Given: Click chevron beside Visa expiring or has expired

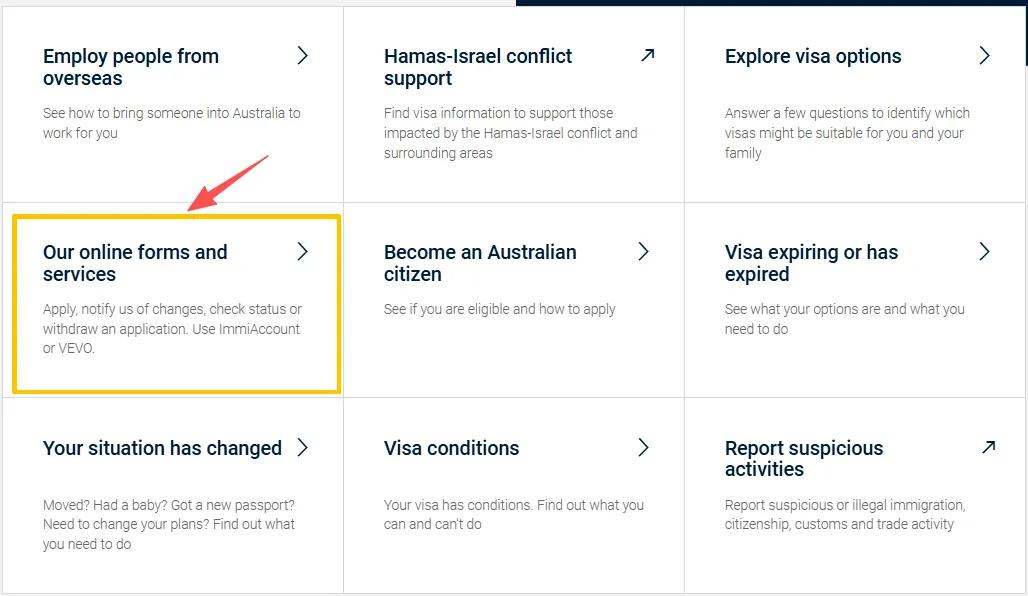Looking at the screenshot, I should tap(984, 252).
